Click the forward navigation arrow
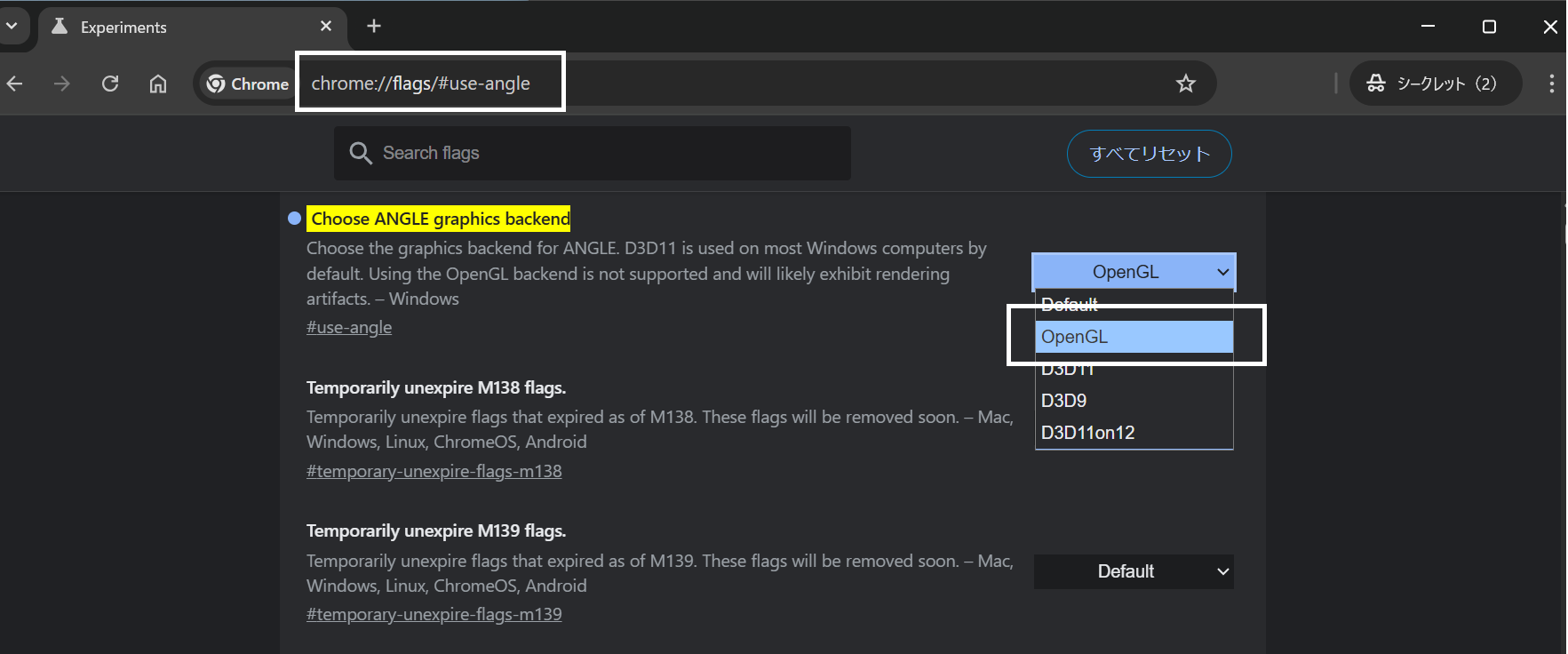 pos(61,84)
